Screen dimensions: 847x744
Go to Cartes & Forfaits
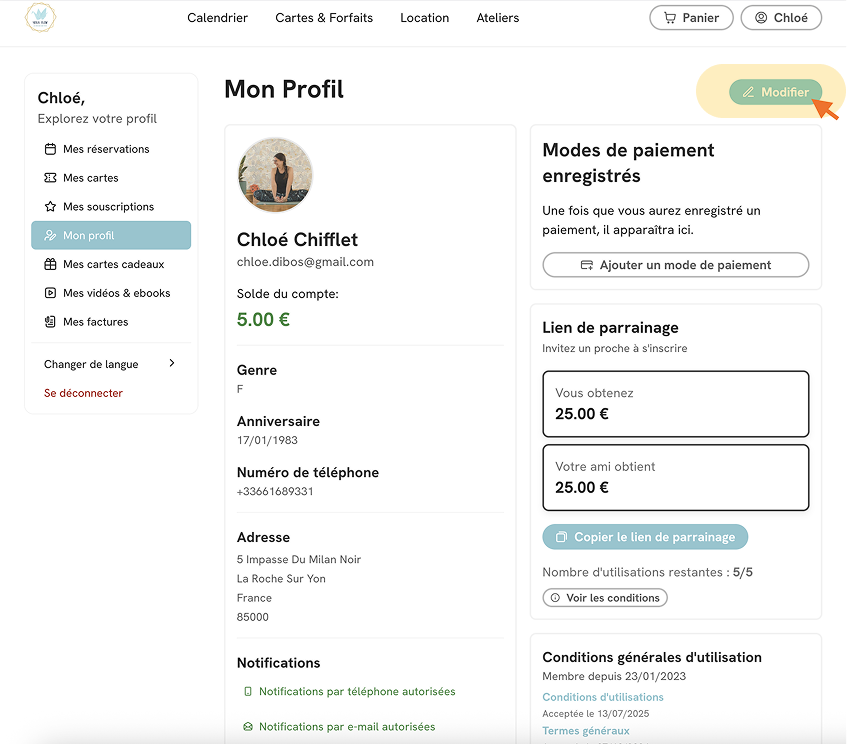[324, 18]
